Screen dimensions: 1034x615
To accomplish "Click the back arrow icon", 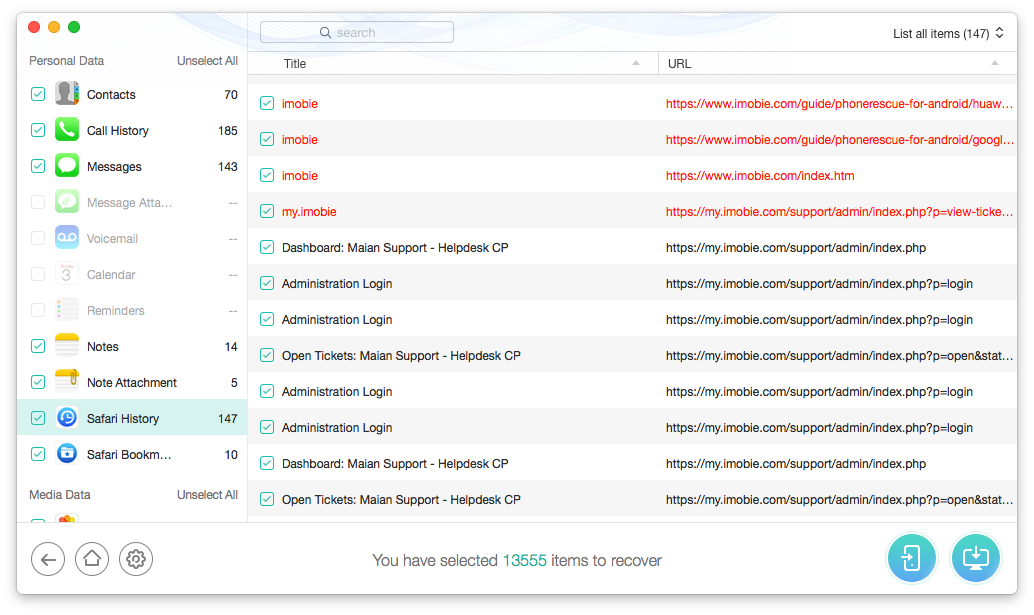I will click(48, 560).
